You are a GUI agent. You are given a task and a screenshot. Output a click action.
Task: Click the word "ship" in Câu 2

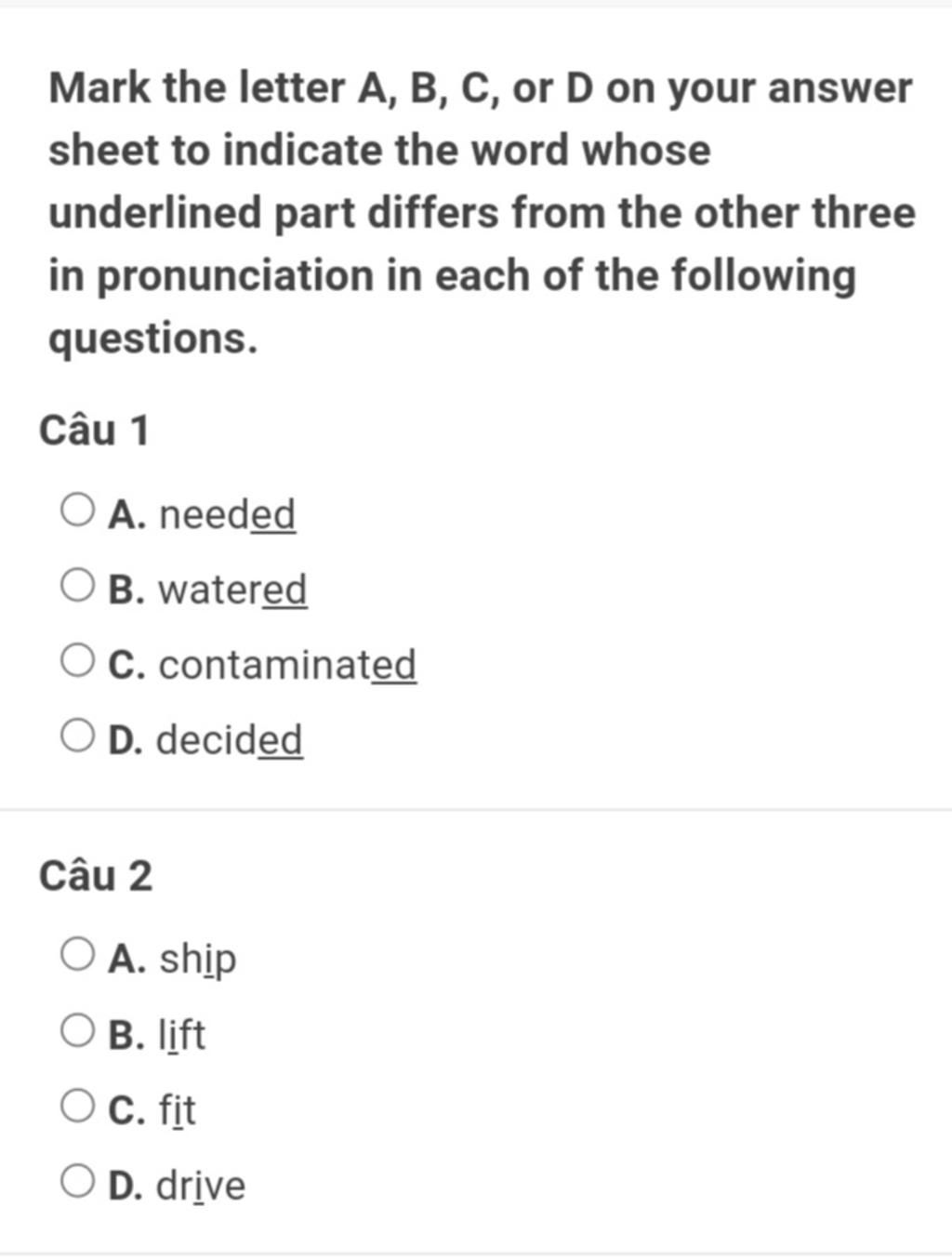197,960
